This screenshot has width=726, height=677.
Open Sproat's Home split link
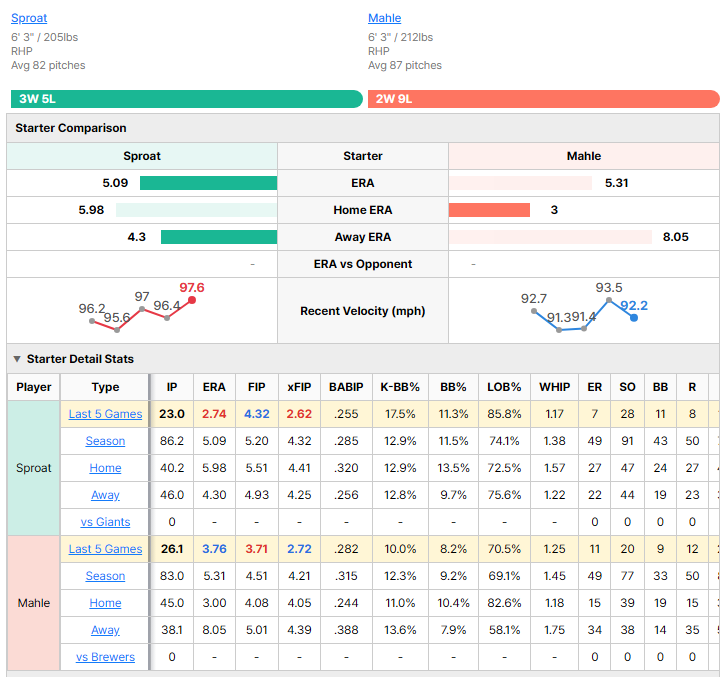[x=105, y=468]
